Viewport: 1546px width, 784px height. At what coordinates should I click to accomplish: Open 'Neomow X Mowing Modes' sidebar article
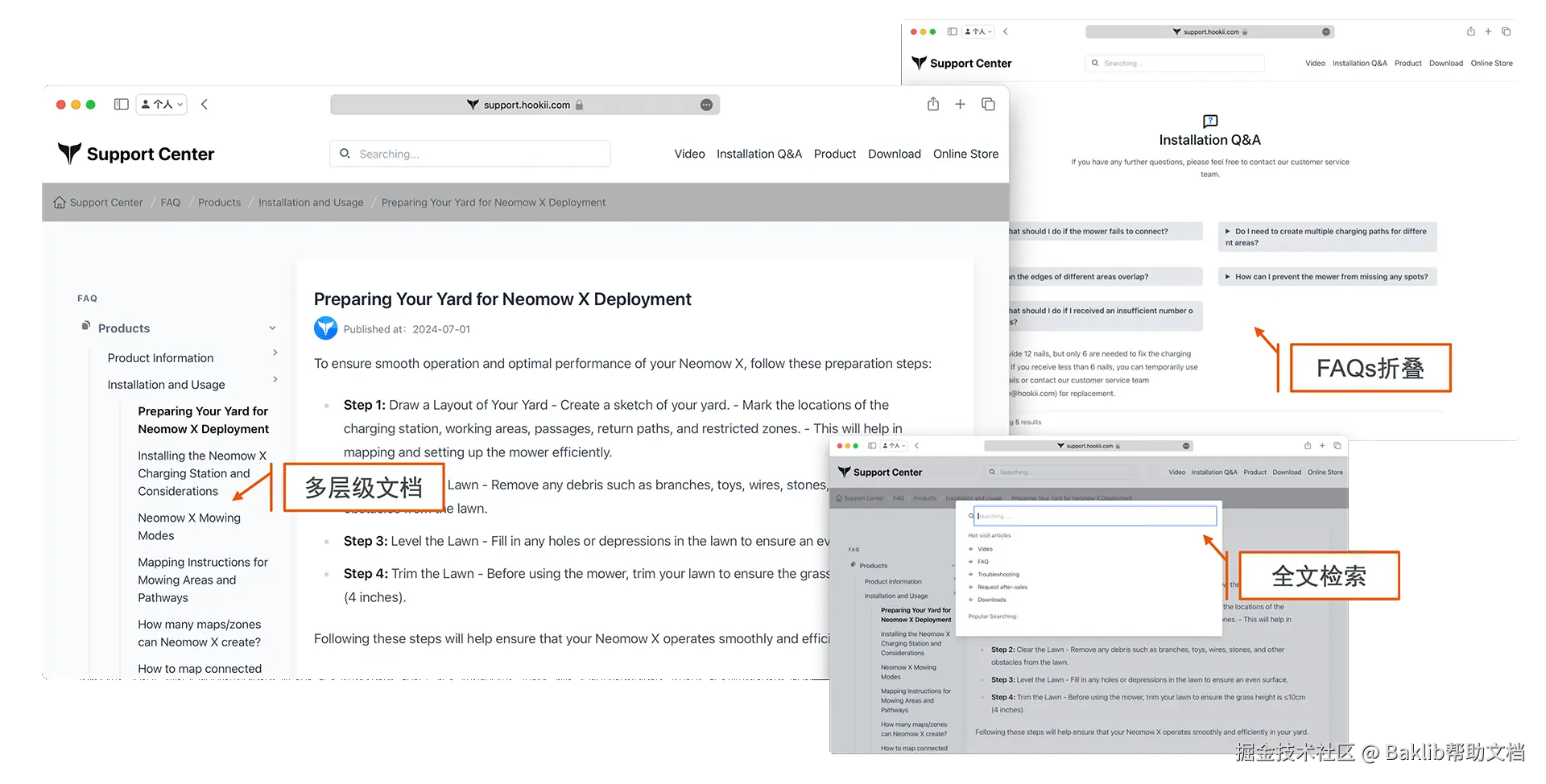pyautogui.click(x=189, y=526)
